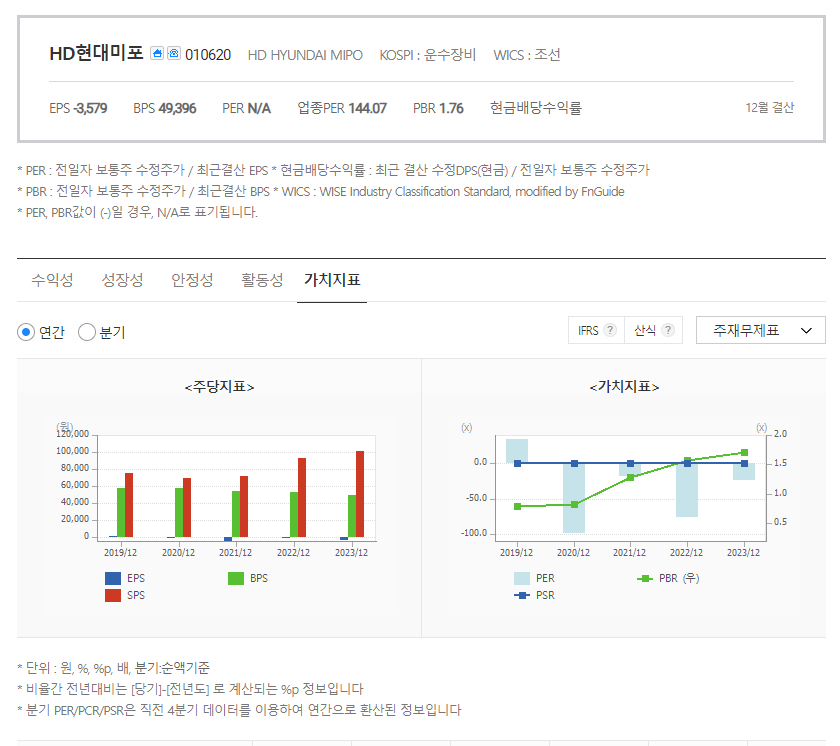The height and width of the screenshot is (746, 840).
Task: Select the 분기 radio button
Action: (87, 332)
